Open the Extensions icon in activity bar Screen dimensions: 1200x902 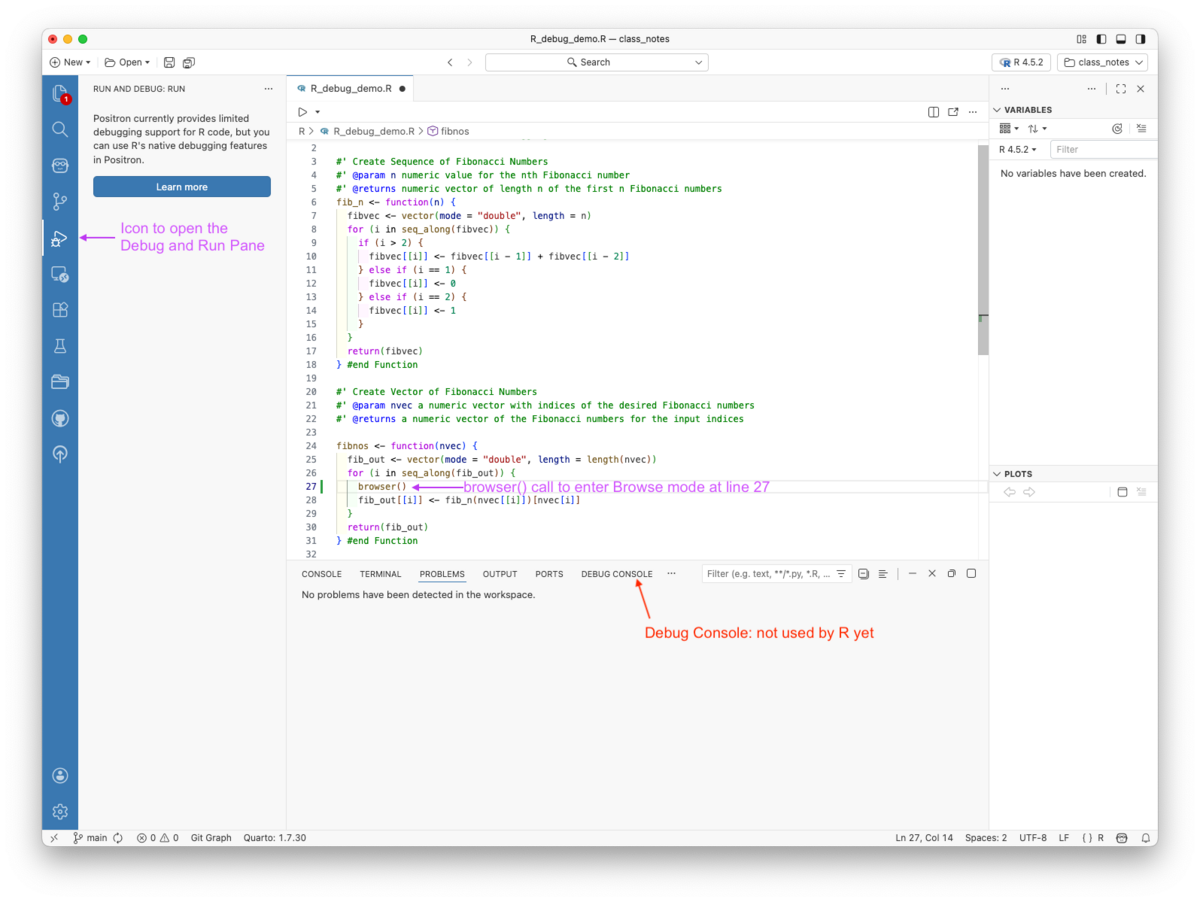click(60, 310)
